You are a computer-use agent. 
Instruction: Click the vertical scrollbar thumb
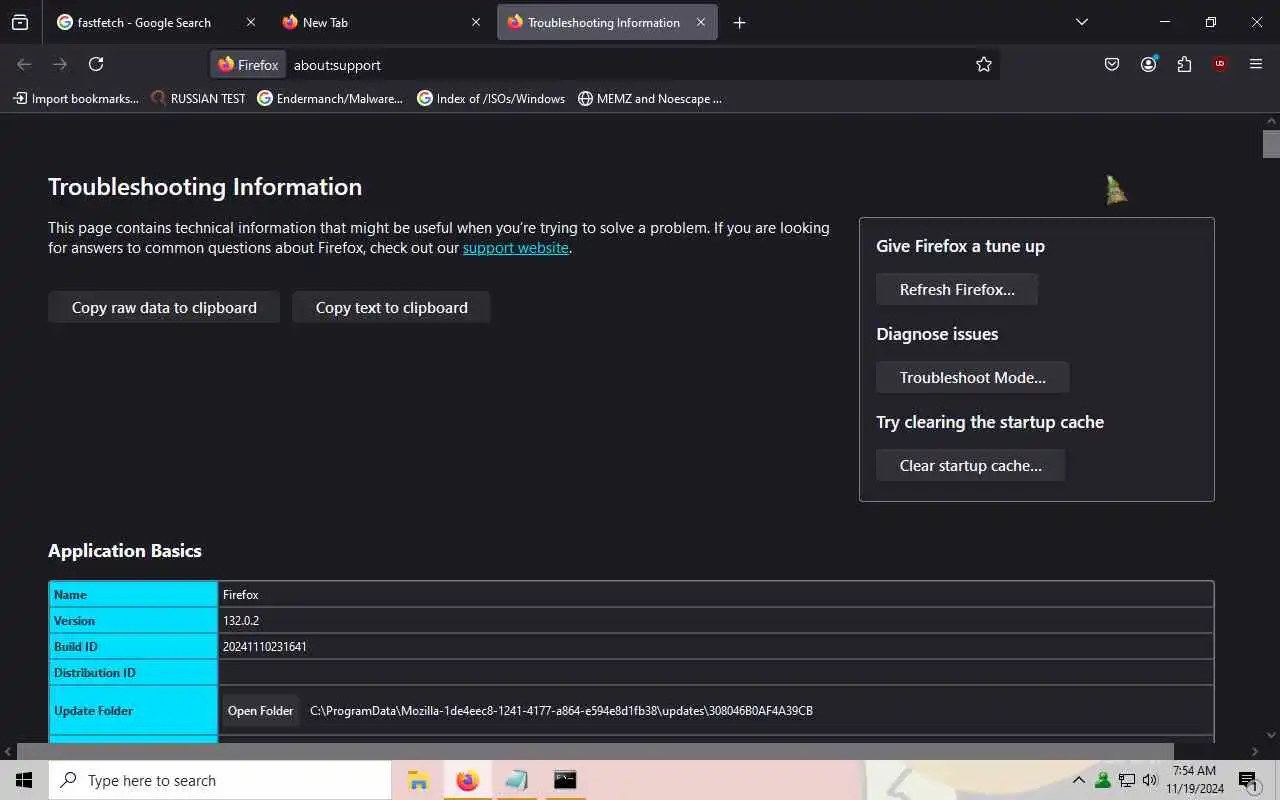pyautogui.click(x=1271, y=143)
